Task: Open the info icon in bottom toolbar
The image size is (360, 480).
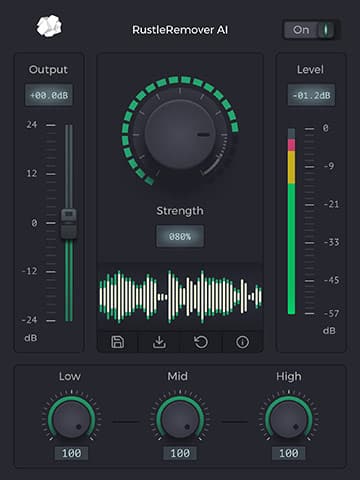Action: click(242, 342)
